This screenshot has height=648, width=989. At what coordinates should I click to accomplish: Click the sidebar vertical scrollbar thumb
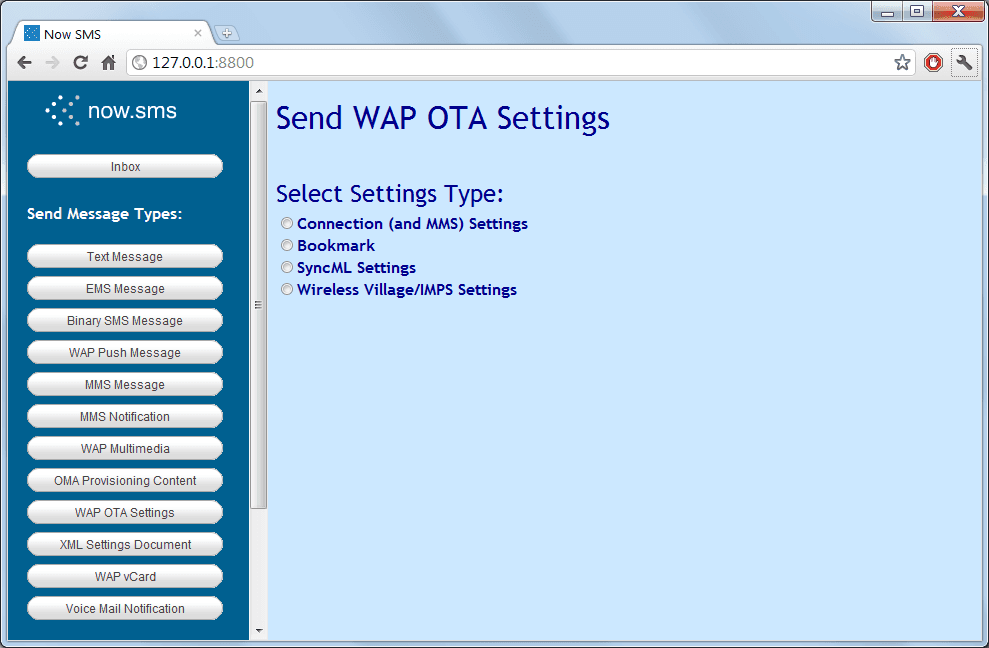(x=259, y=305)
